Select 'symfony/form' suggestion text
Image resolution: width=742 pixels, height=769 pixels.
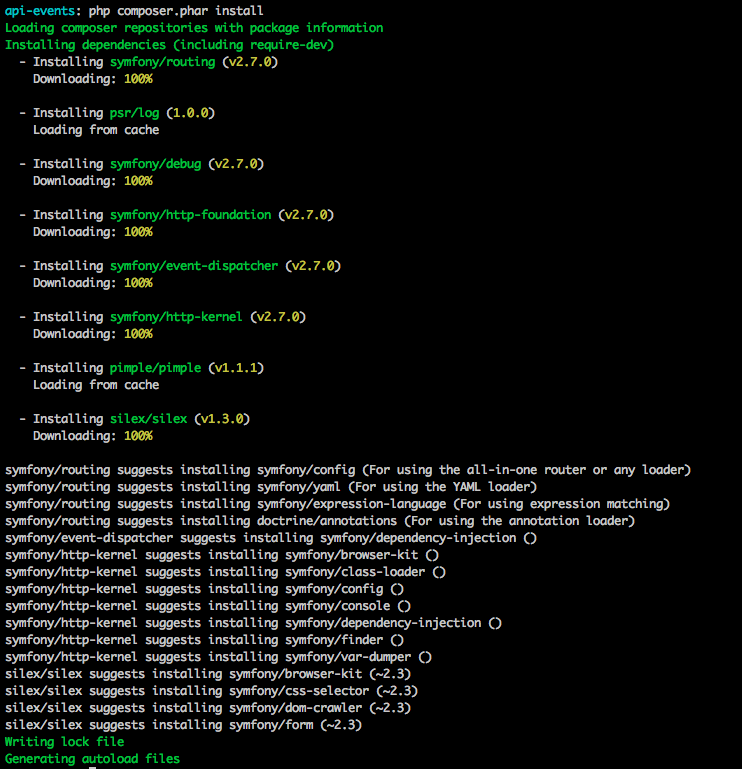point(271,725)
